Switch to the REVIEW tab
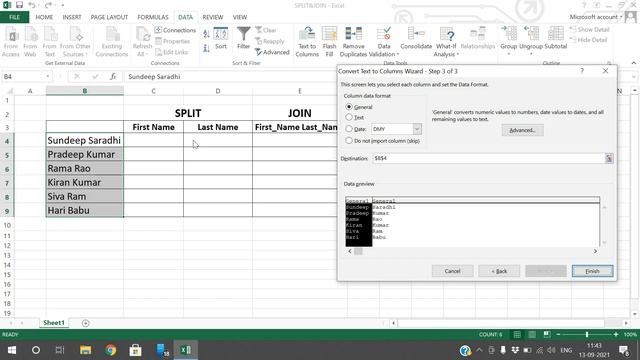The width and height of the screenshot is (640, 360). tap(213, 17)
